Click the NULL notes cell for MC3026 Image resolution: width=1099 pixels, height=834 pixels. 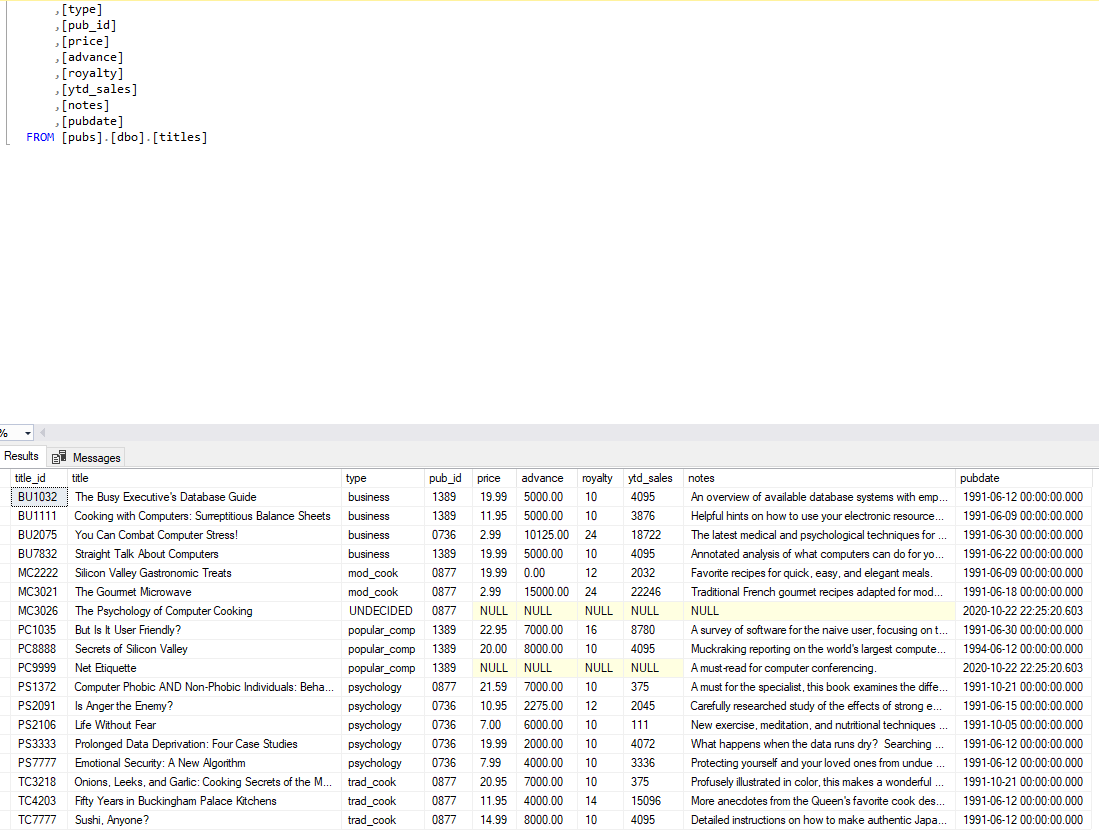pyautogui.click(x=819, y=611)
